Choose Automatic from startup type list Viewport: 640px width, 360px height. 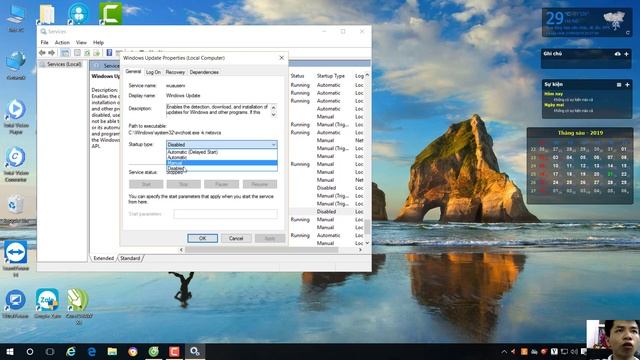coord(222,157)
